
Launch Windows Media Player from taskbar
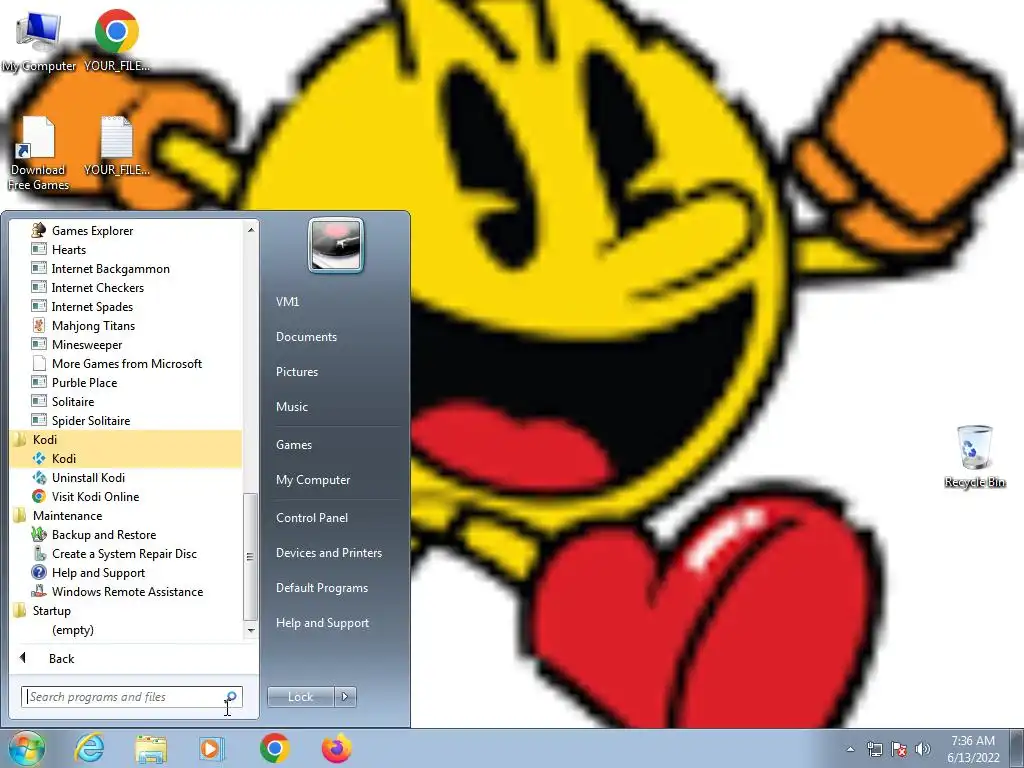pyautogui.click(x=212, y=748)
